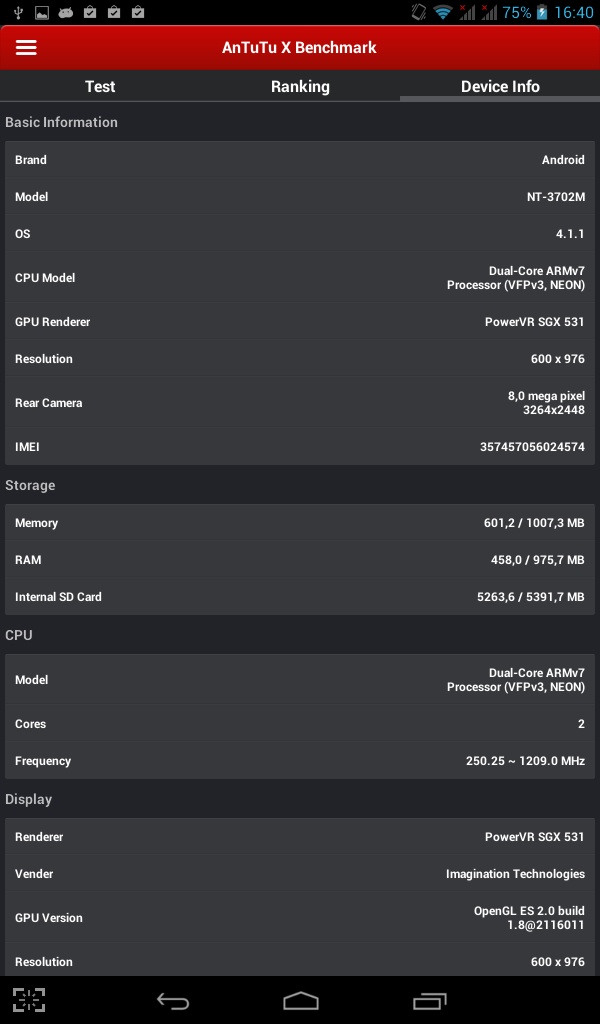Tap the Wi-Fi status icon

(x=443, y=13)
